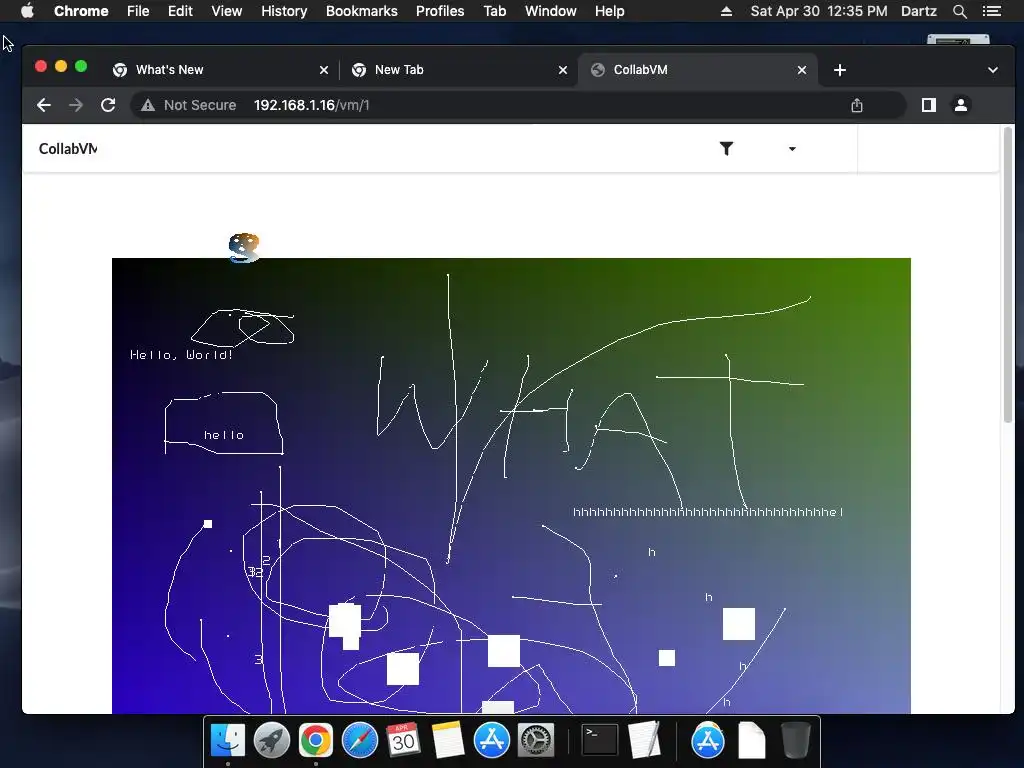Click the 'hello' text in the VM display

pos(224,435)
